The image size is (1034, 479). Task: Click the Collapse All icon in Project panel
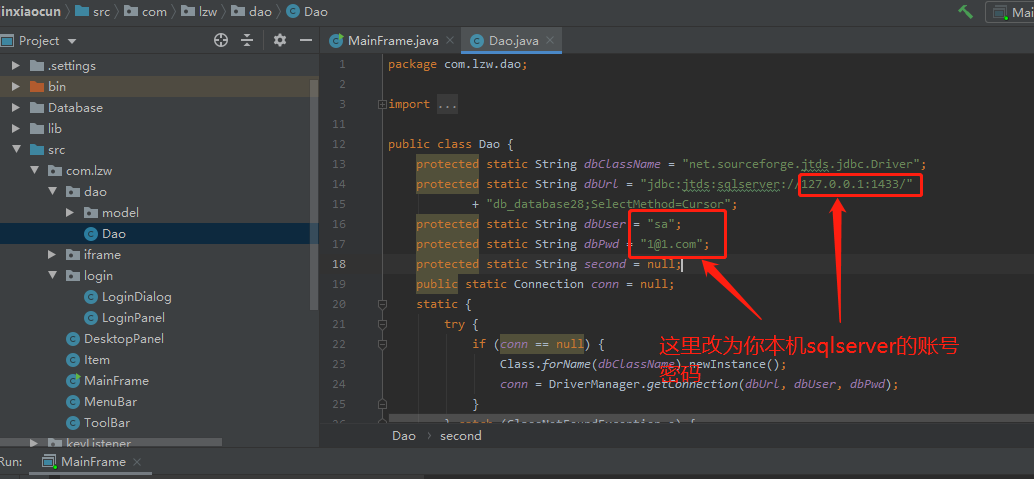click(x=247, y=40)
